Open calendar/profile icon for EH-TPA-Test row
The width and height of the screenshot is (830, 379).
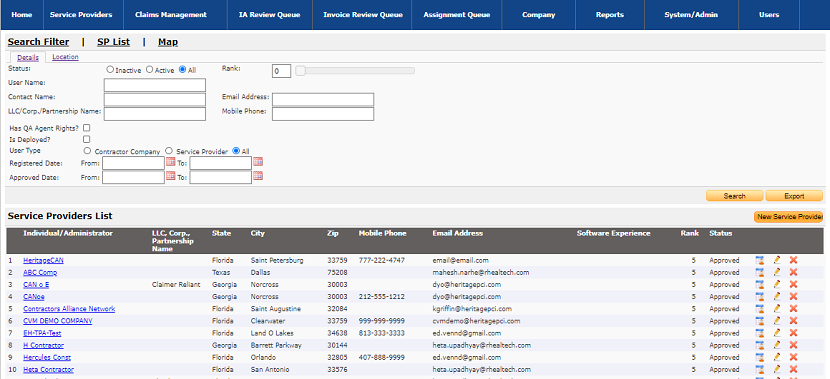click(760, 333)
